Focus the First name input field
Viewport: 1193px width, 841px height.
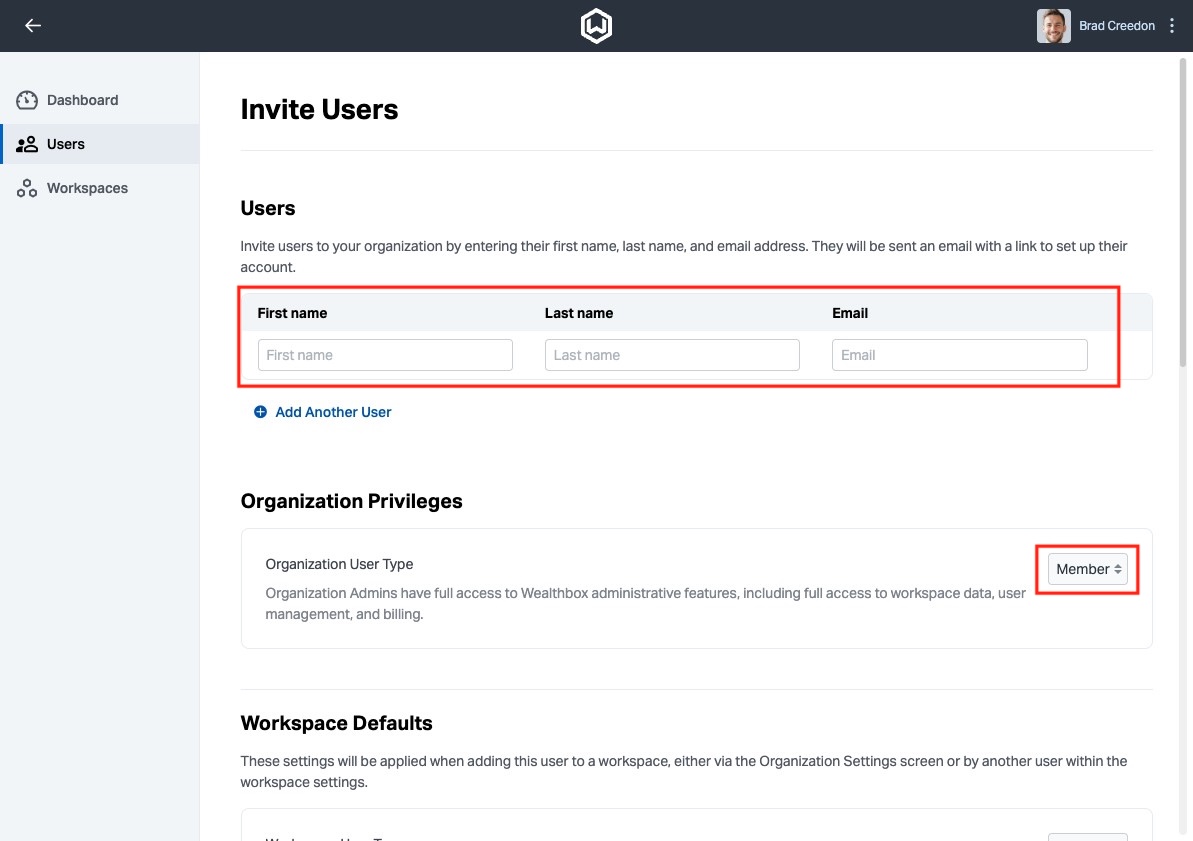385,355
